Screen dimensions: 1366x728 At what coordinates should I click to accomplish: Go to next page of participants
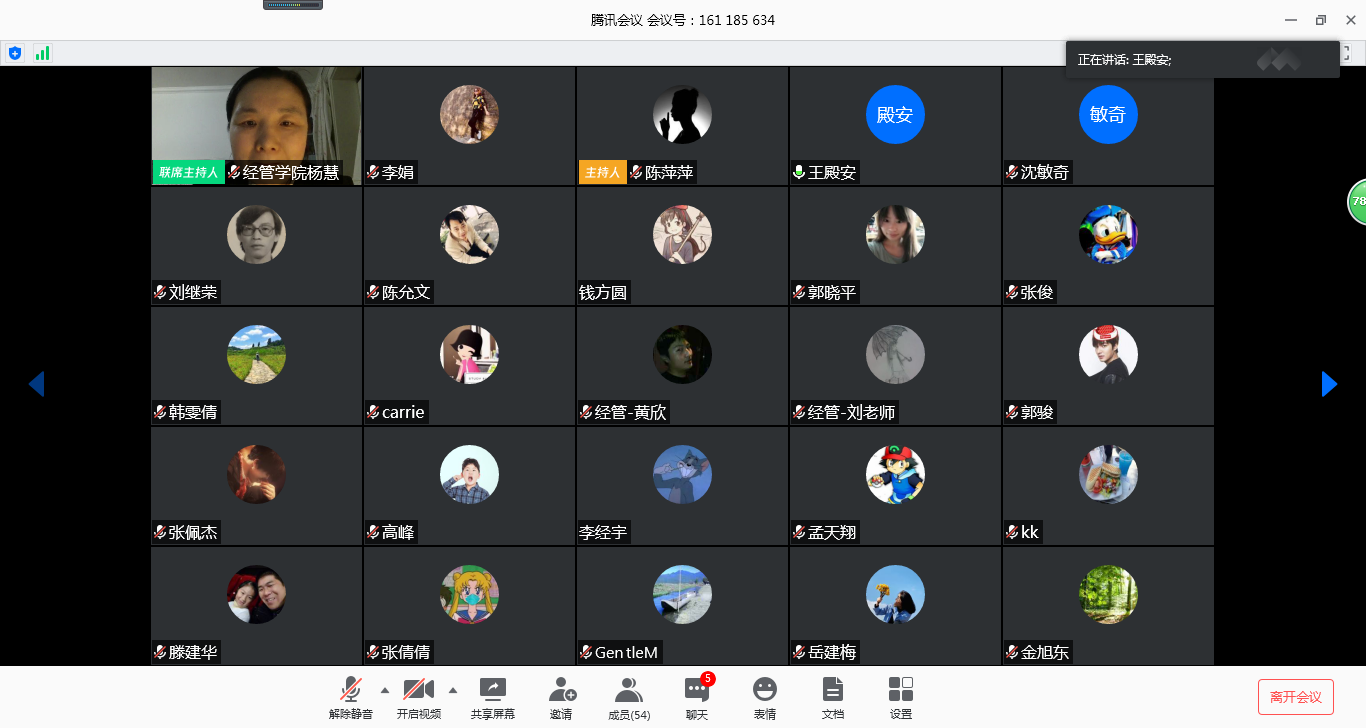tap(1329, 384)
